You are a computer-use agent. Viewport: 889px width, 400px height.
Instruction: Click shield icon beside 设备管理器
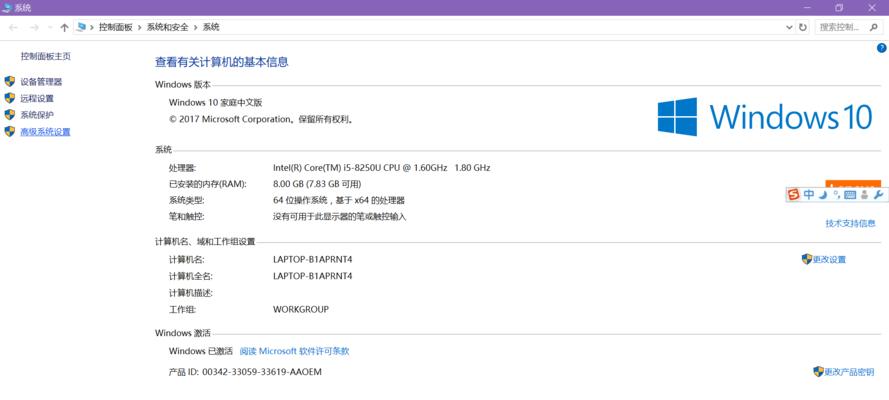(10, 82)
